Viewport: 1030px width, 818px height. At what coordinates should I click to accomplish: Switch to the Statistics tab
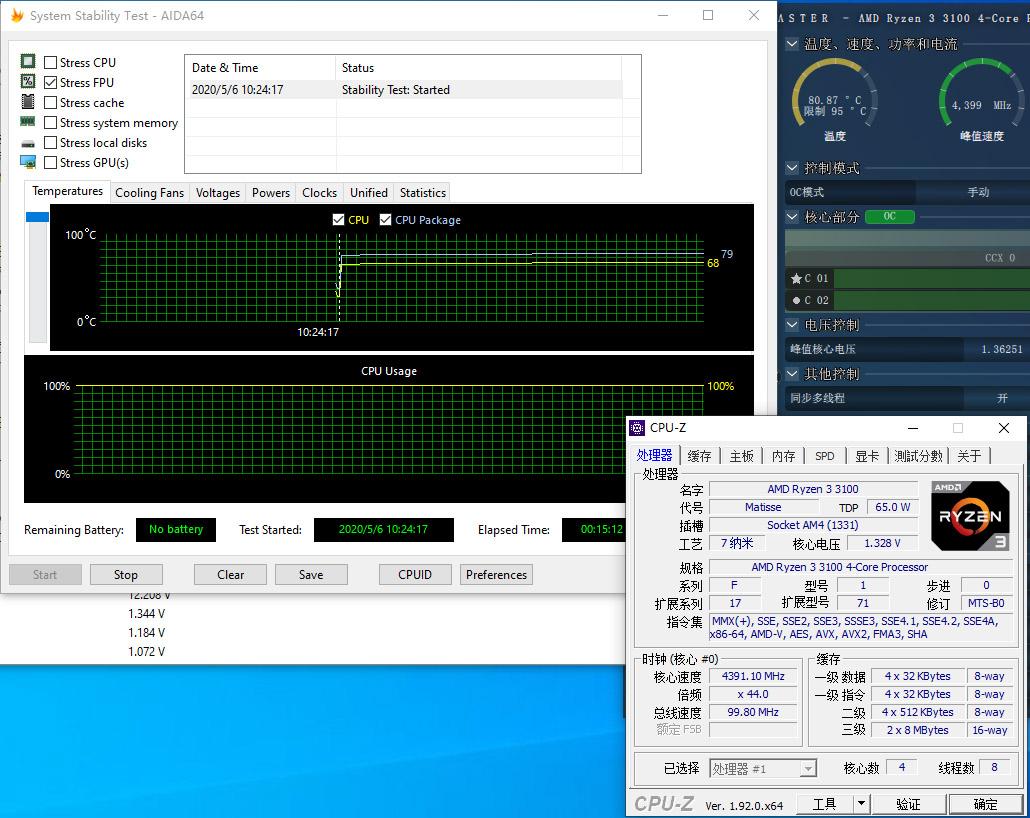[x=422, y=193]
